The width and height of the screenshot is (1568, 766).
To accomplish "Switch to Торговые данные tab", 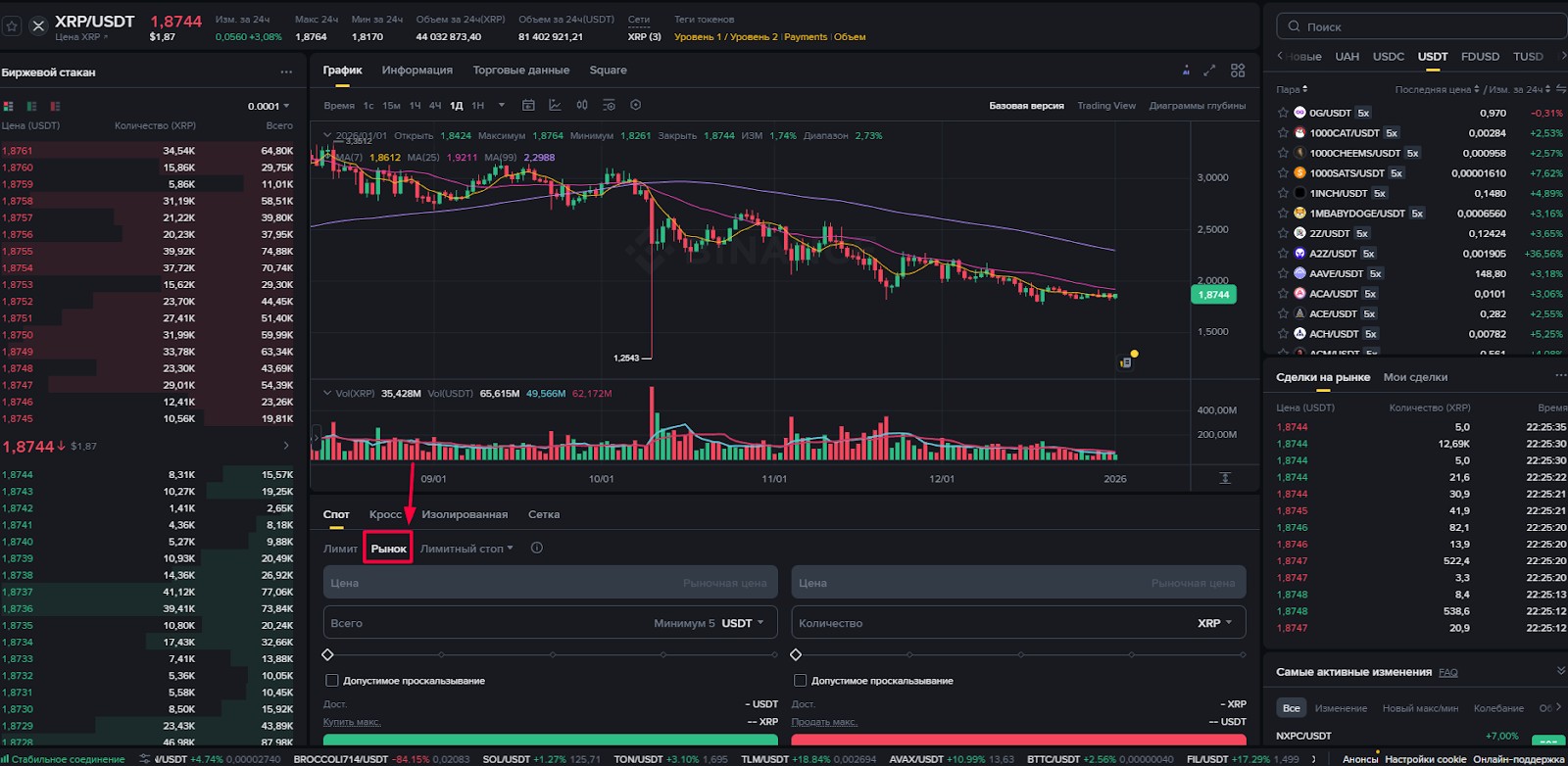I will tap(521, 71).
